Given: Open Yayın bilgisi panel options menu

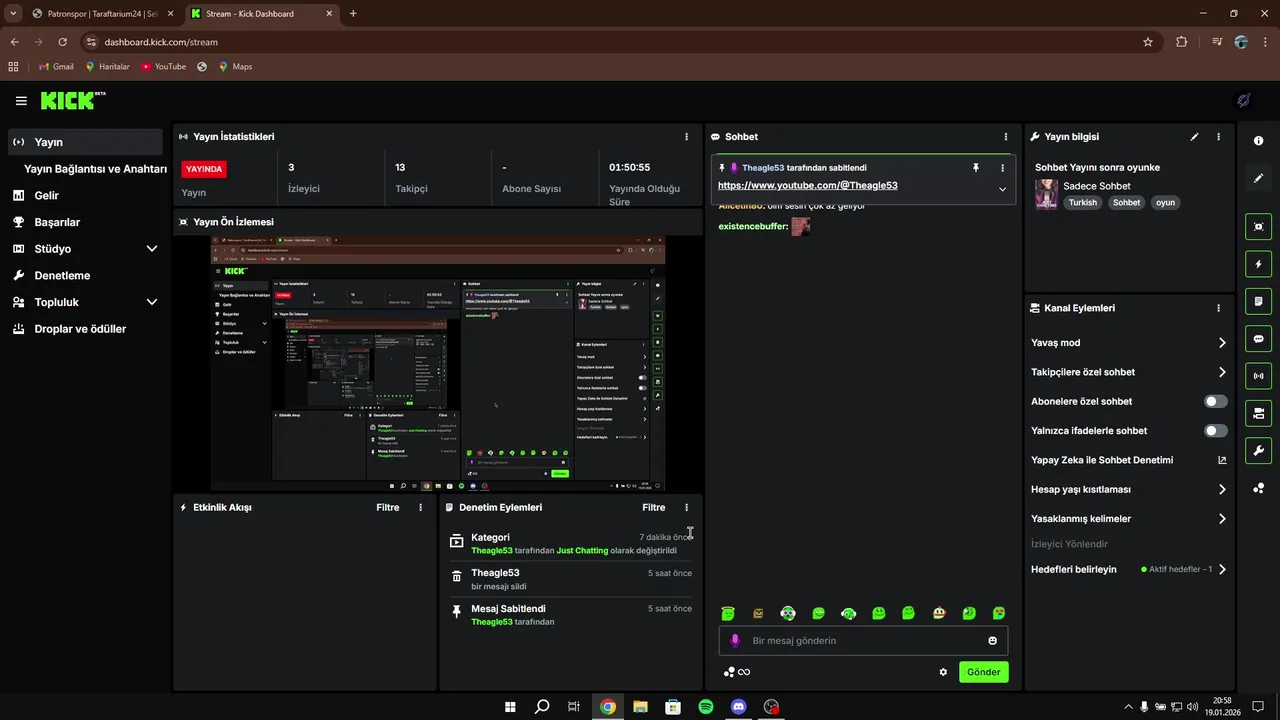Looking at the screenshot, I should click(x=1218, y=137).
